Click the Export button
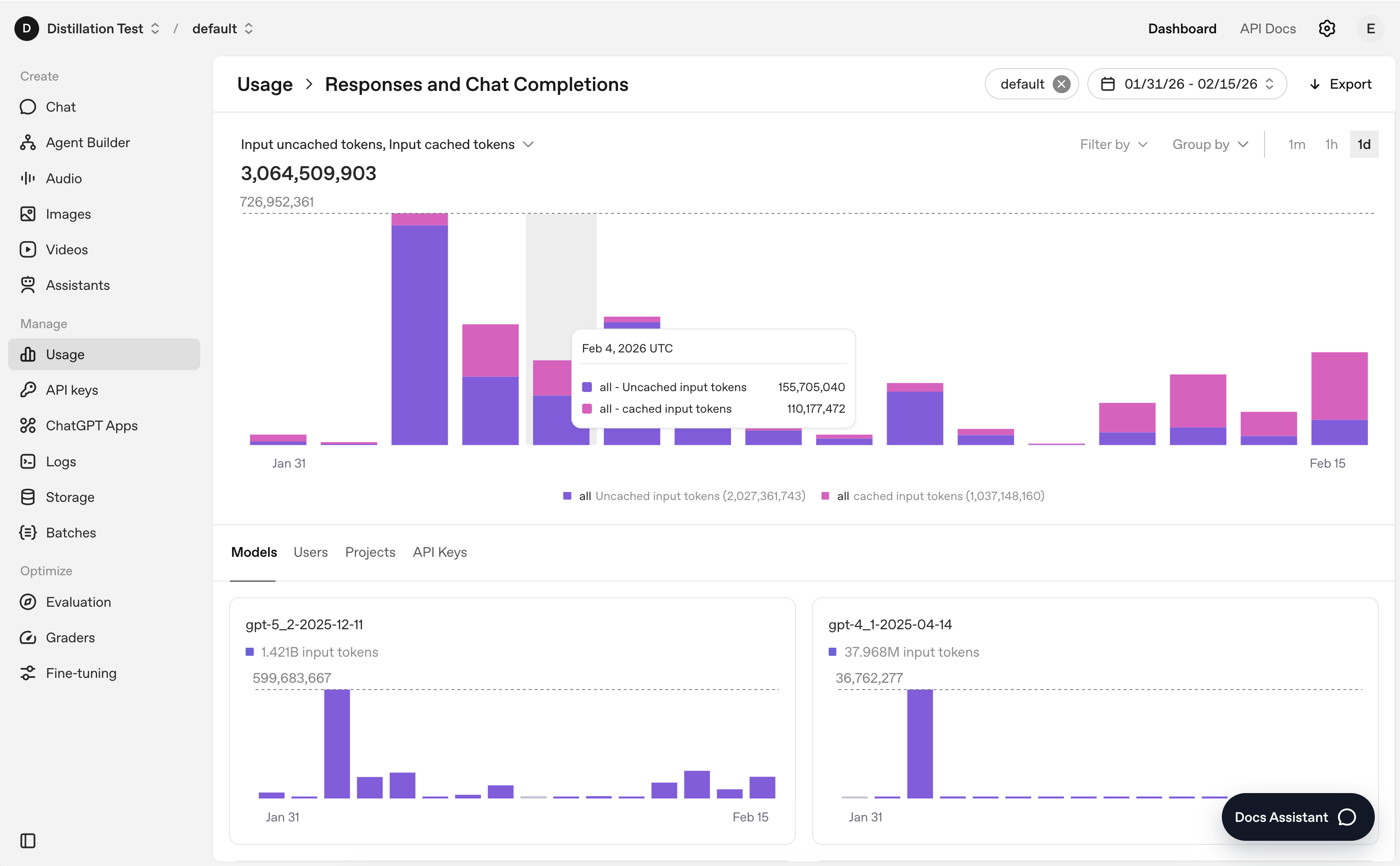1400x866 pixels. 1340,84
